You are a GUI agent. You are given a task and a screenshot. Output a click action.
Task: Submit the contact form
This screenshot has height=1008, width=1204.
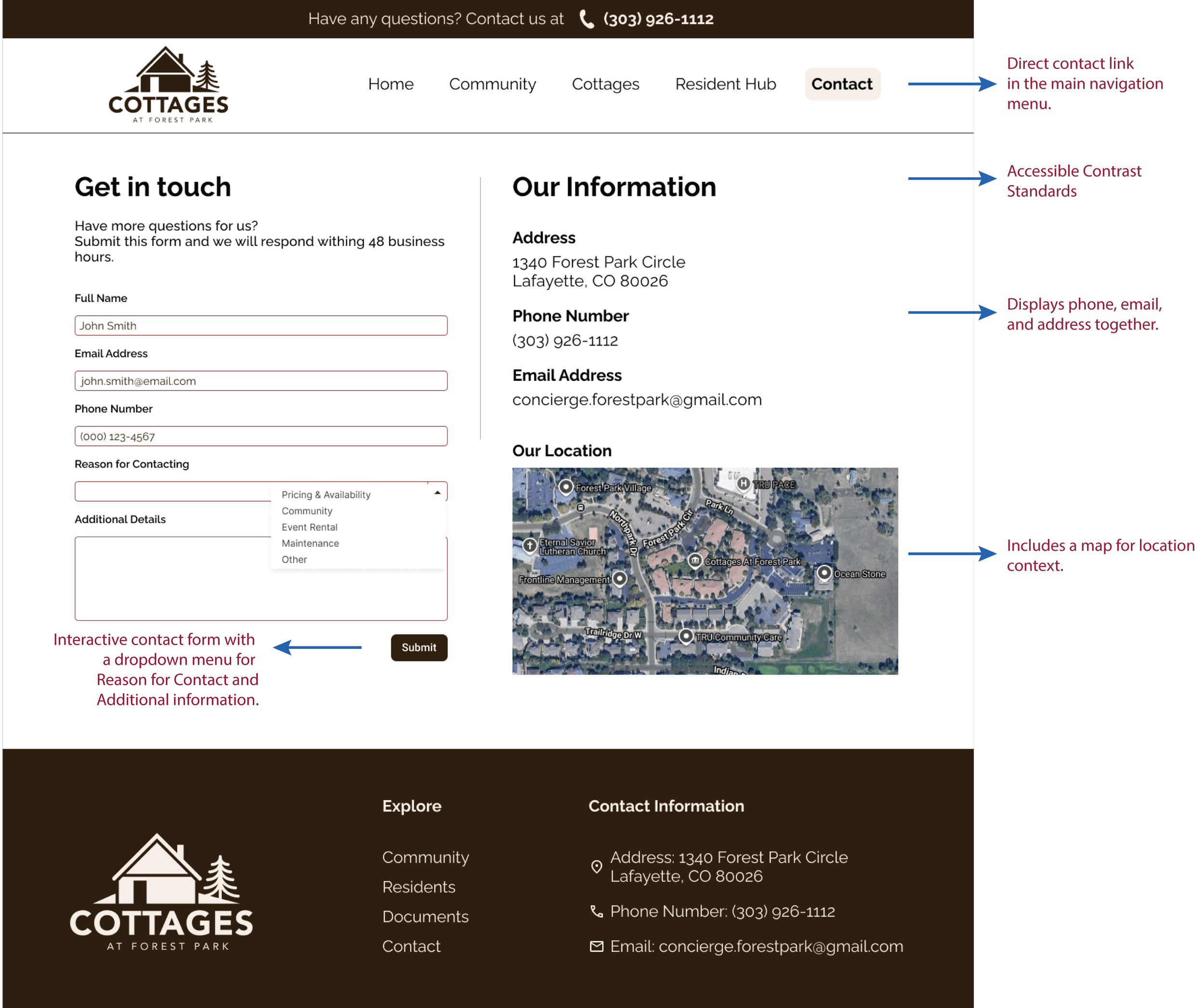419,647
